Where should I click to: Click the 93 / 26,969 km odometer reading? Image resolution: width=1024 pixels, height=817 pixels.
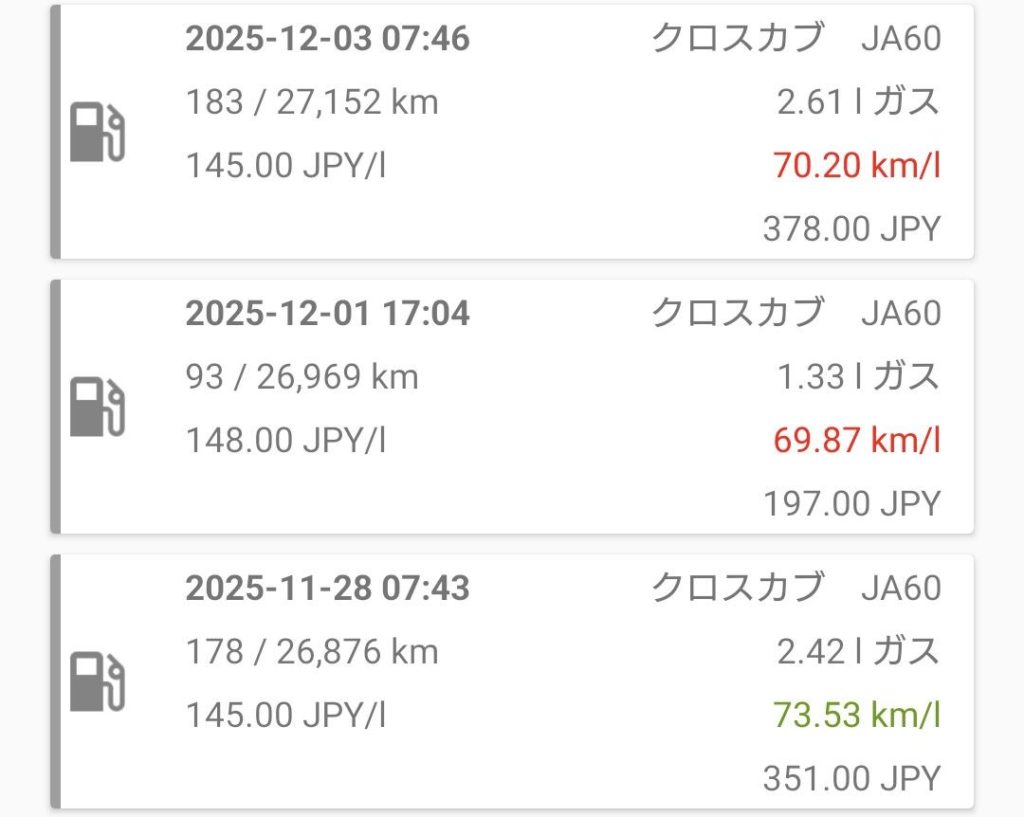coord(302,377)
